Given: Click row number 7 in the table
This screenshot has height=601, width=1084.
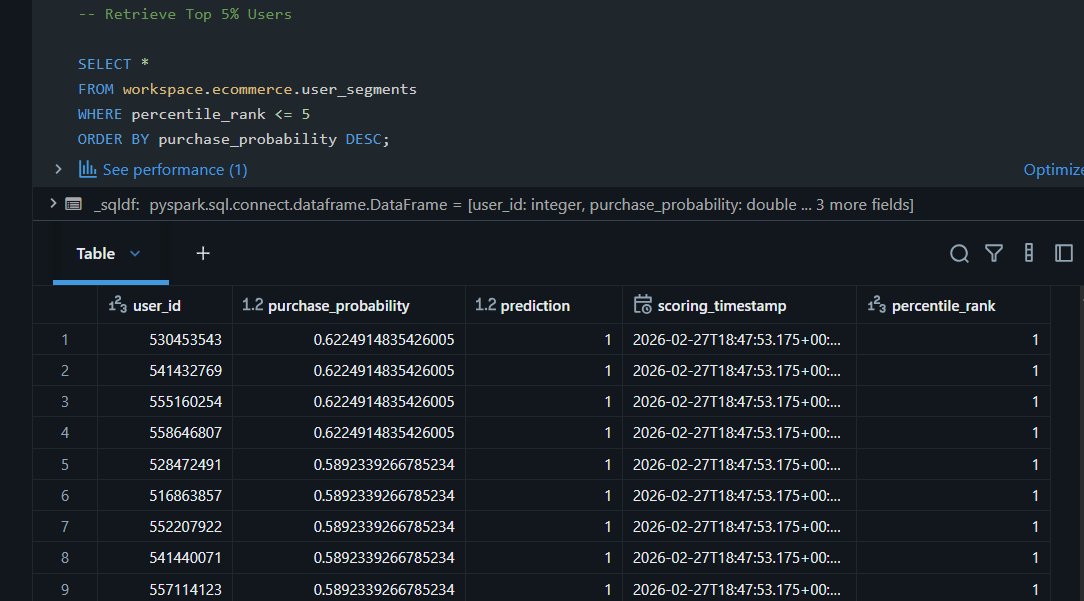Looking at the screenshot, I should pos(65,527).
